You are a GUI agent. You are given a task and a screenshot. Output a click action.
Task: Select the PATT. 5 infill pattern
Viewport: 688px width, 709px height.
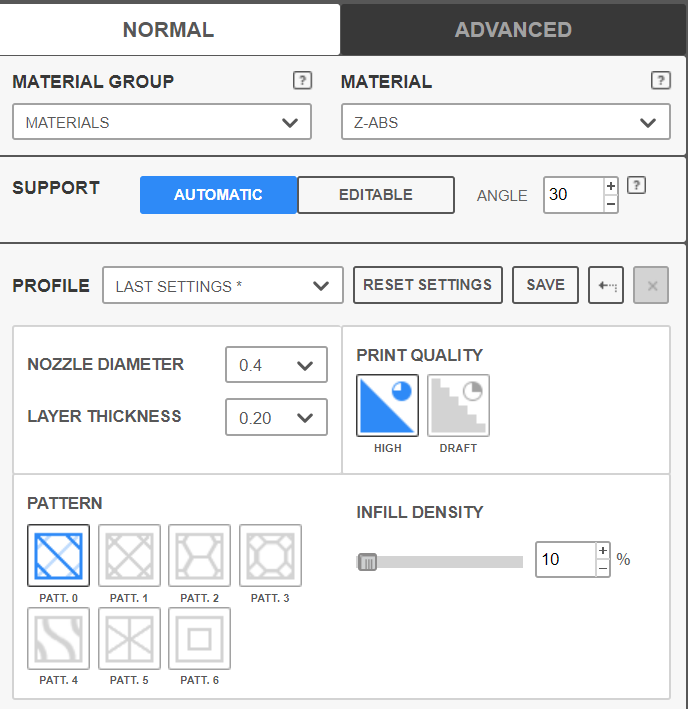[x=129, y=638]
